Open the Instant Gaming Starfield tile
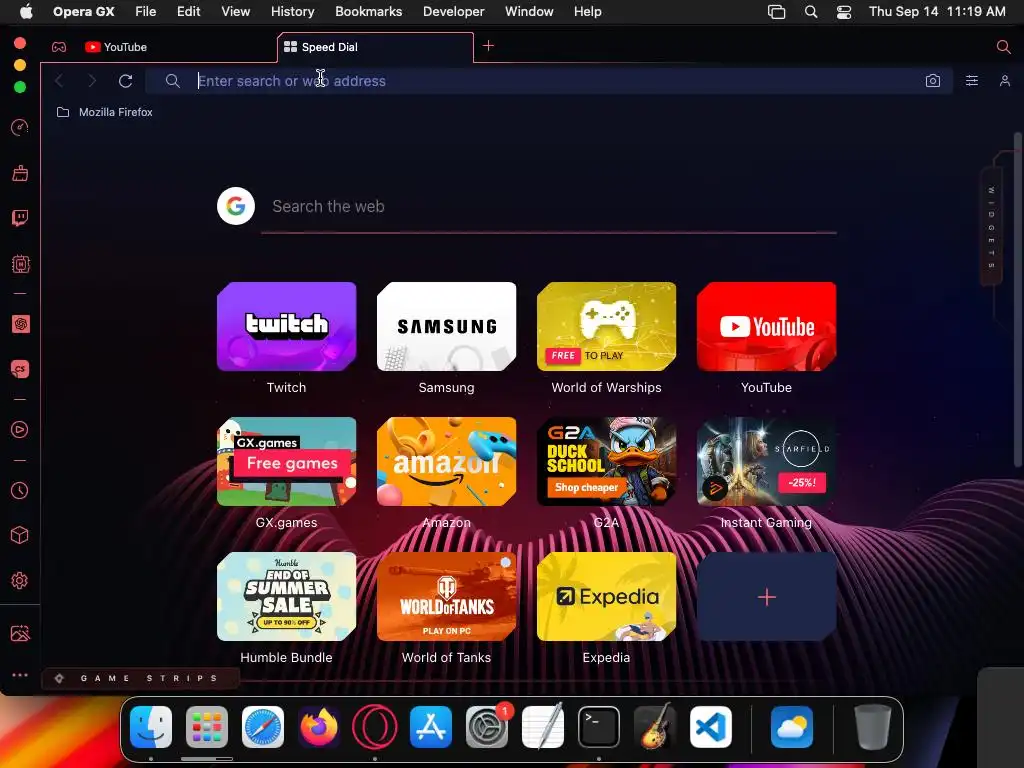 [767, 462]
